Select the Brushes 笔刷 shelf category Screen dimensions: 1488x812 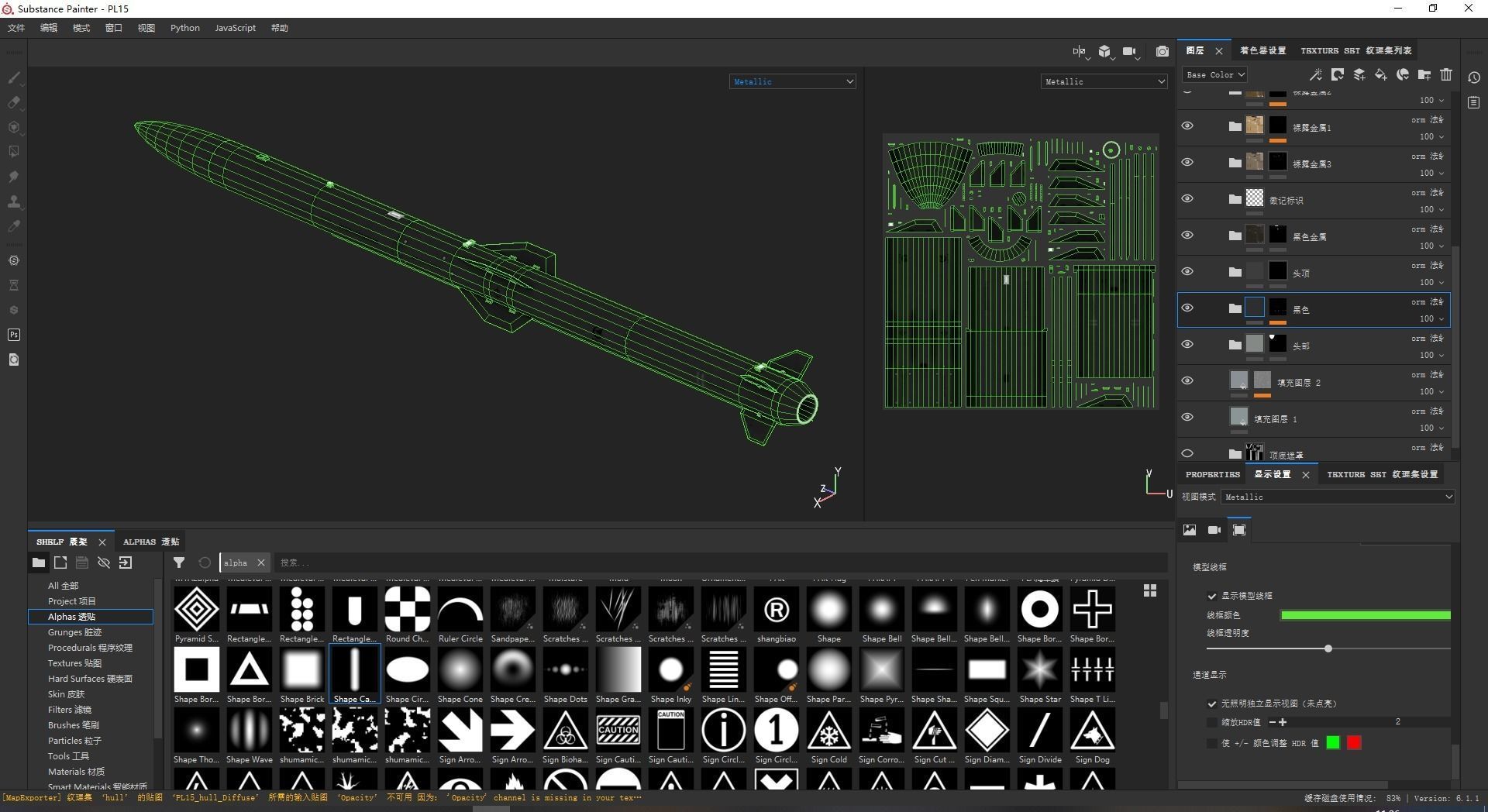(x=73, y=725)
